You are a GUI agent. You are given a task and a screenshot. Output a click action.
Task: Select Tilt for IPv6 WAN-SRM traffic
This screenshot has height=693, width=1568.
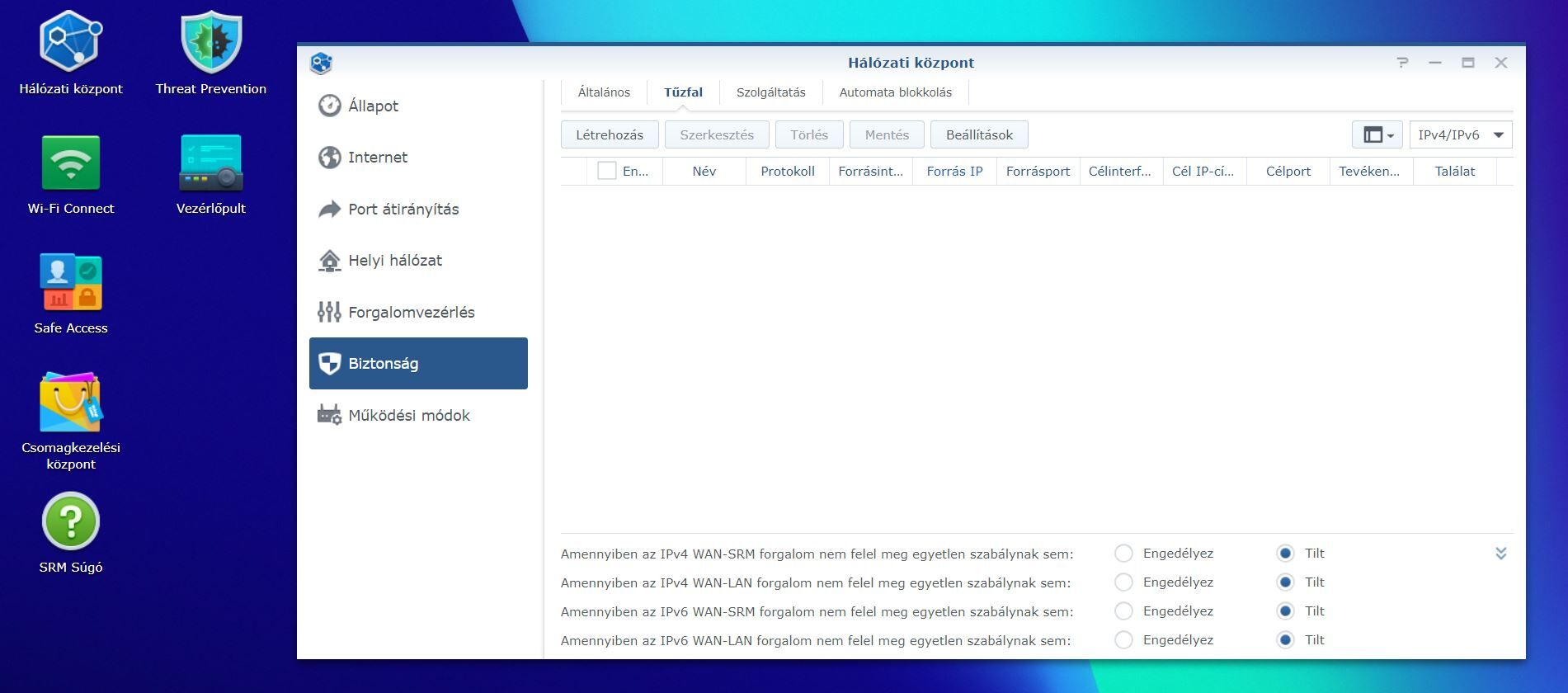tap(1285, 611)
